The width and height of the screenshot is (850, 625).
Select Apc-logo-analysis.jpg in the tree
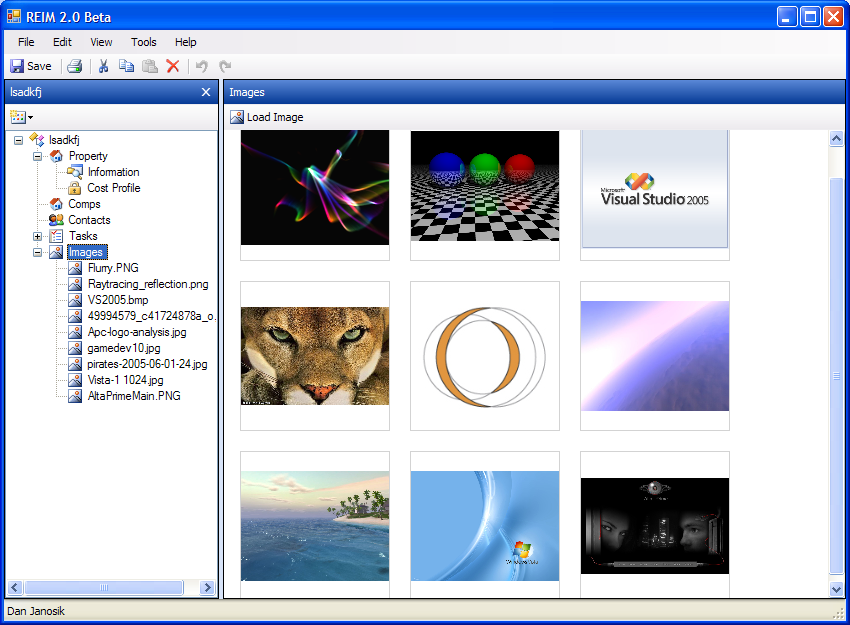pyautogui.click(x=137, y=332)
